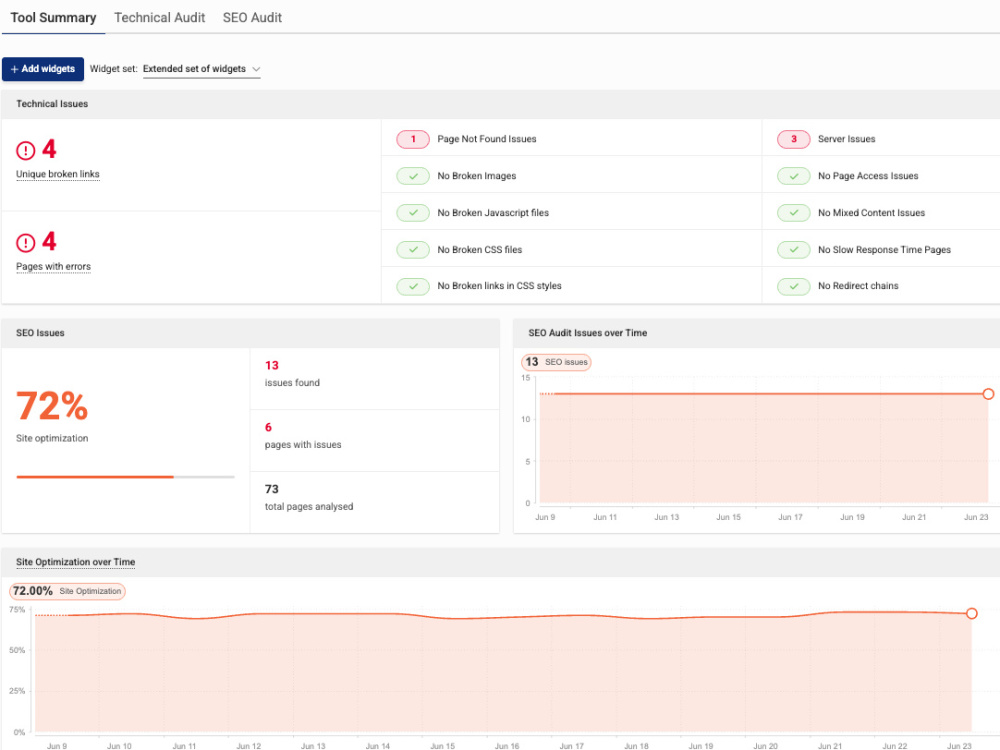Select the No Mixed Content Issues label

(871, 213)
